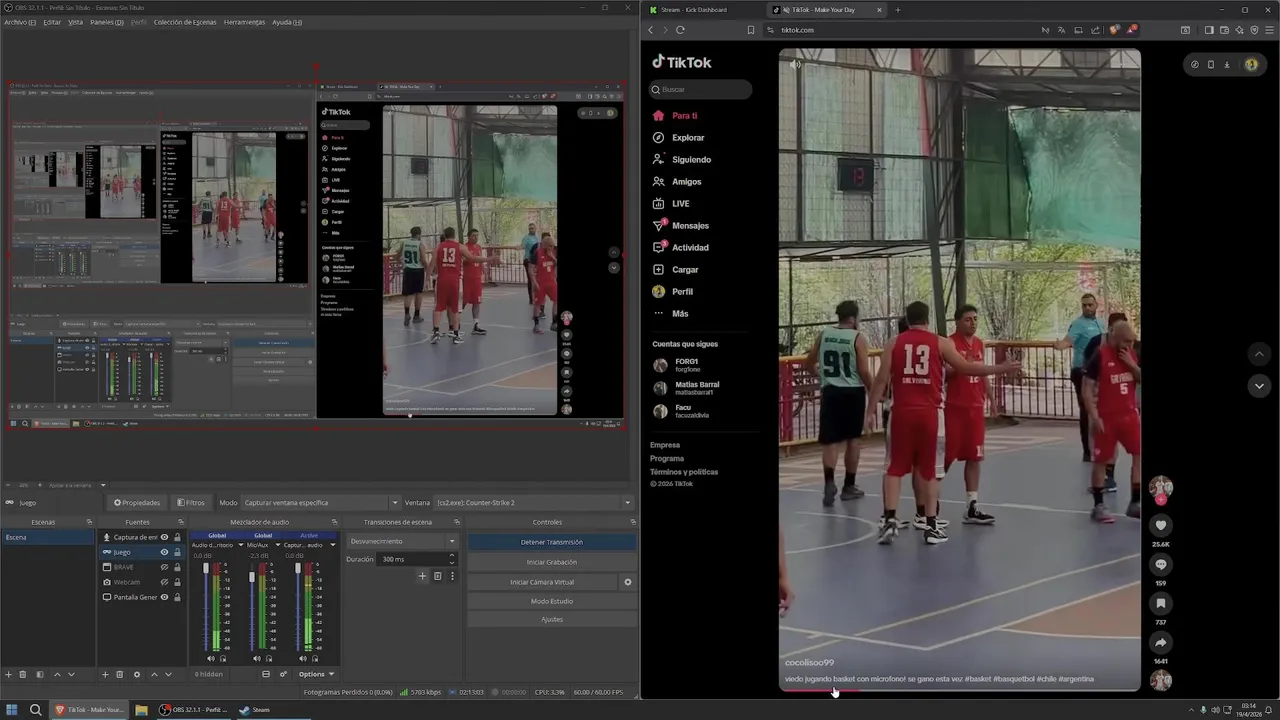Remove scene transition with trash icon

437,576
